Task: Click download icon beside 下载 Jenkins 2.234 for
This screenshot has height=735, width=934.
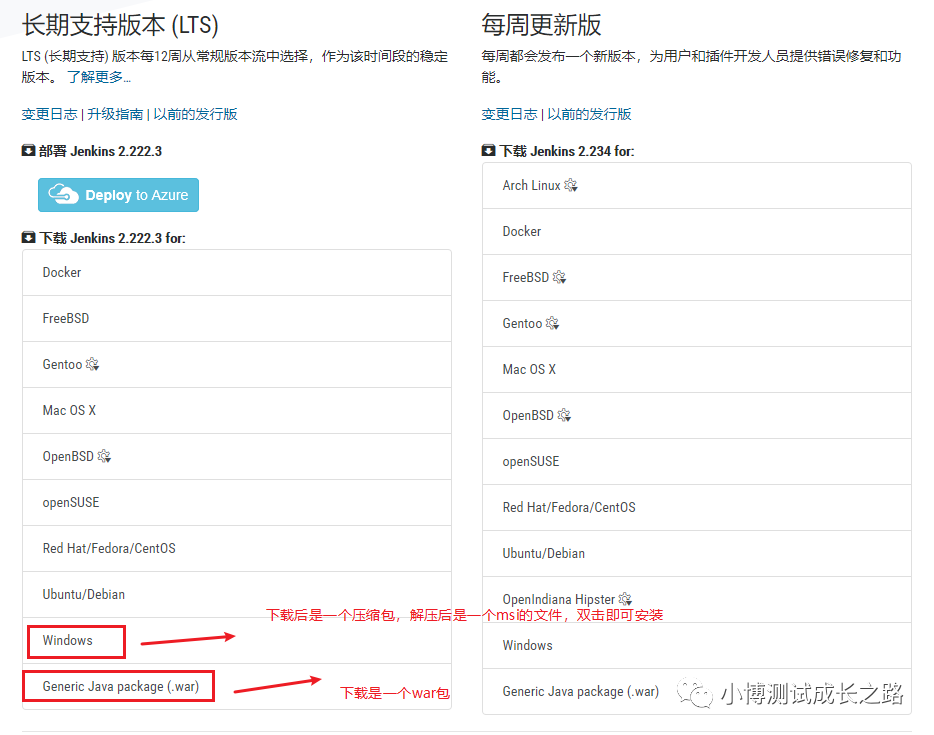Action: (x=488, y=151)
